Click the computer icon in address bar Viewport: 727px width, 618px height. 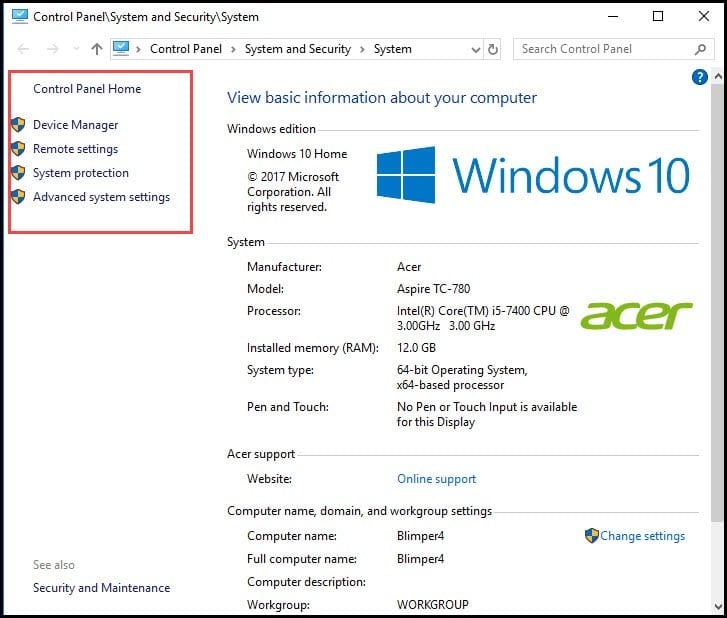(x=121, y=49)
